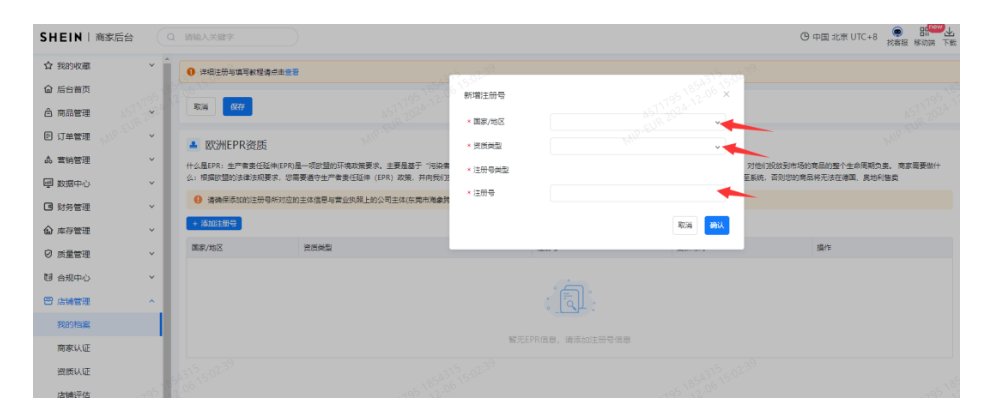Image resolution: width=981 pixels, height=413 pixels.
Task: Close the 新增注册号 dialog with X
Action: click(x=726, y=94)
